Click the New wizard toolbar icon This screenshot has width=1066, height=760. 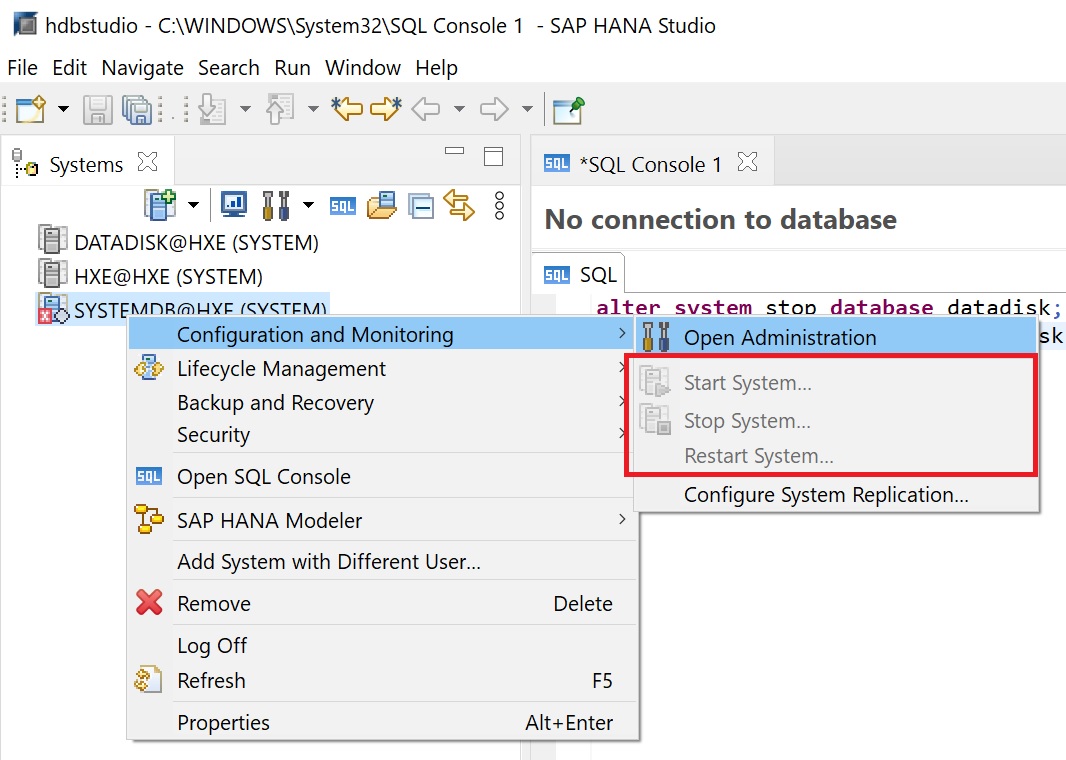click(x=30, y=109)
